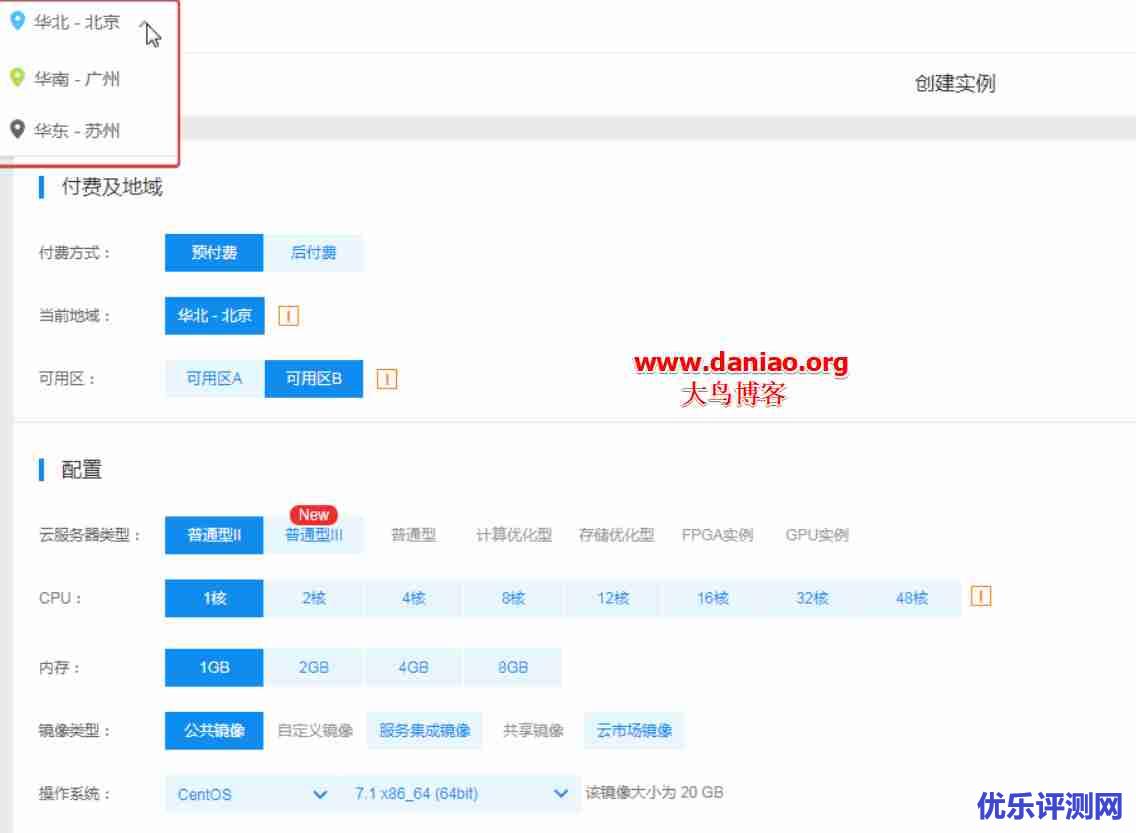Click the green location pin beside 华南-广州
Screen dimensions: 1136x833
coord(17,76)
